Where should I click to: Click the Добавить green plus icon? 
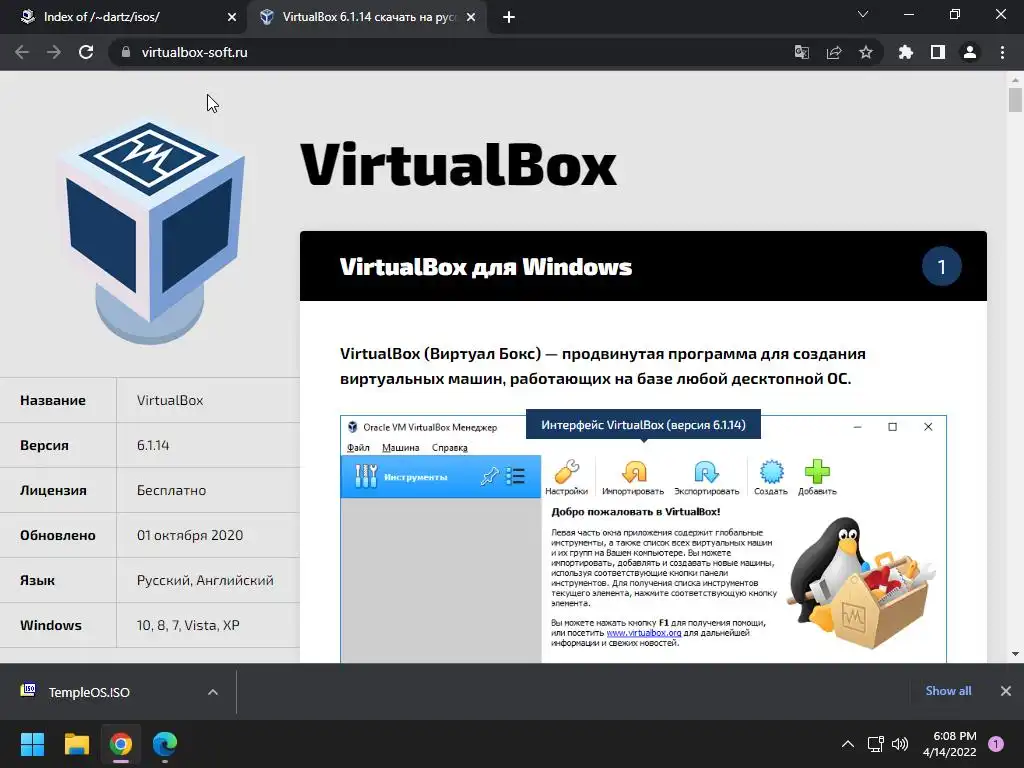pyautogui.click(x=817, y=477)
